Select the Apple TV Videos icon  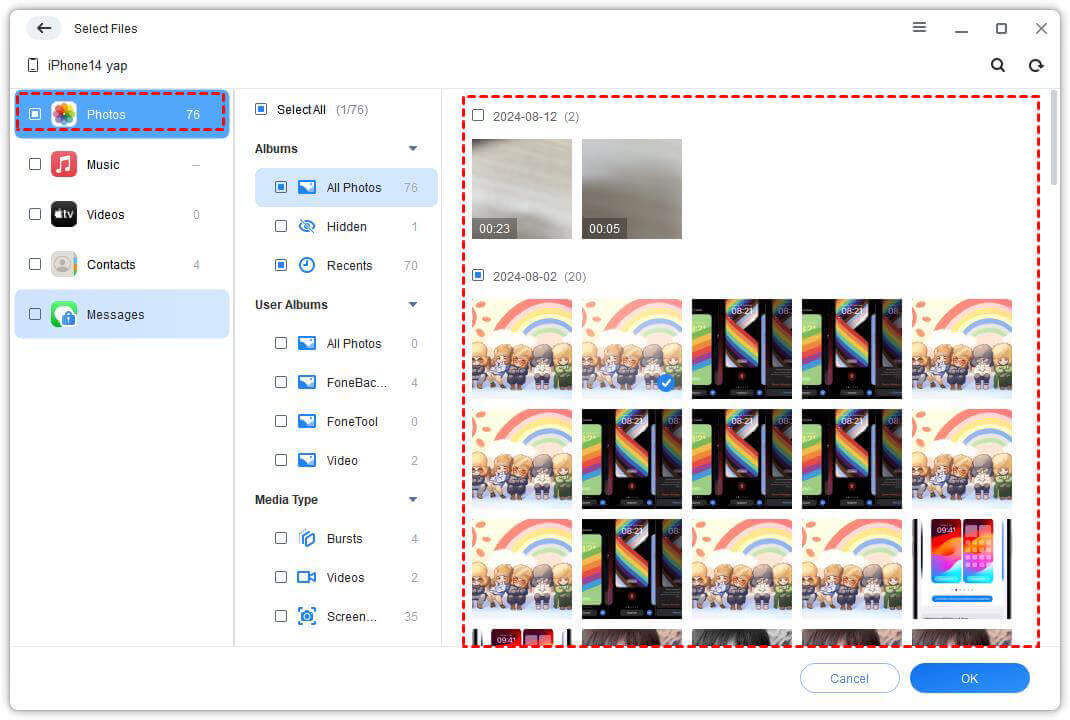pyautogui.click(x=64, y=214)
